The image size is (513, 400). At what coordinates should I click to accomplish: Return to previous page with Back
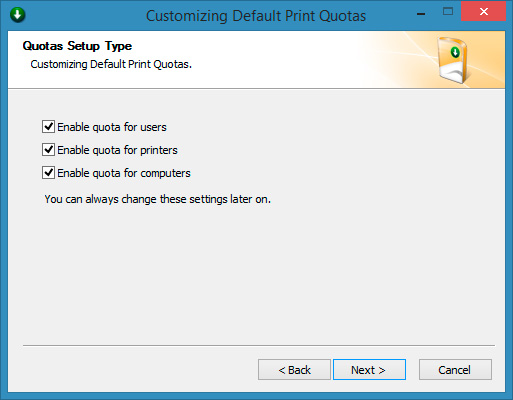pos(294,369)
